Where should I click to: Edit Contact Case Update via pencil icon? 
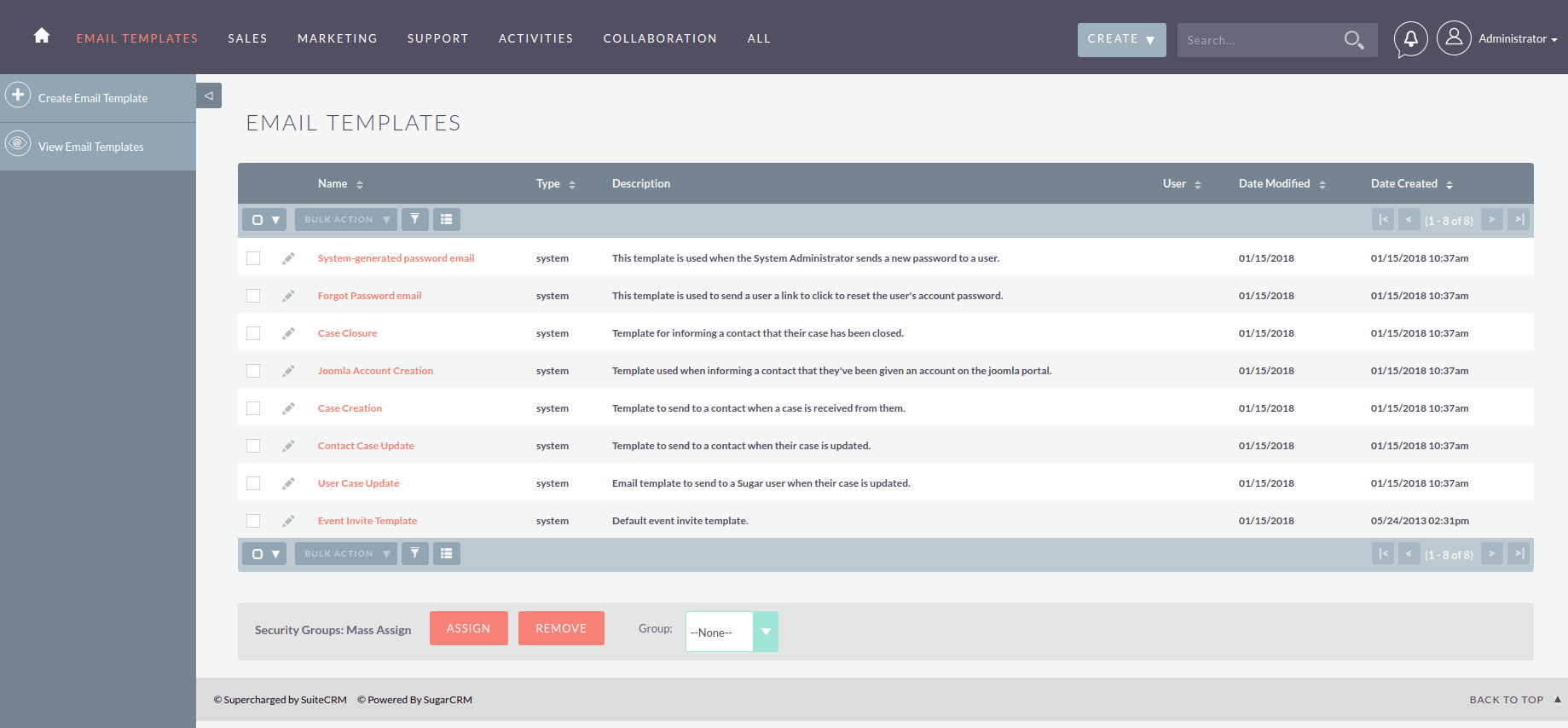(289, 446)
